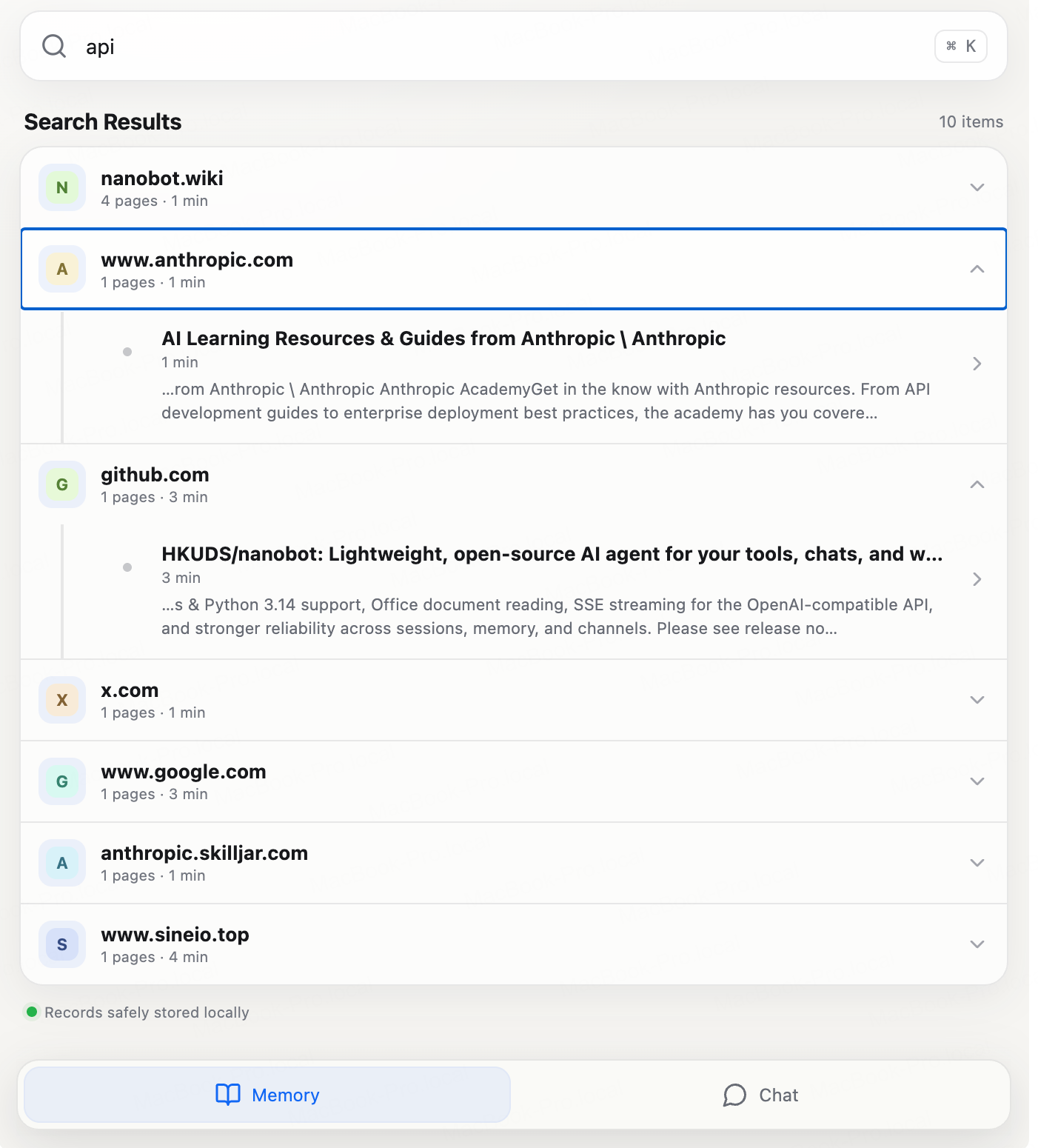Click the 10 items count label
The image size is (1038, 1148).
[x=971, y=121]
